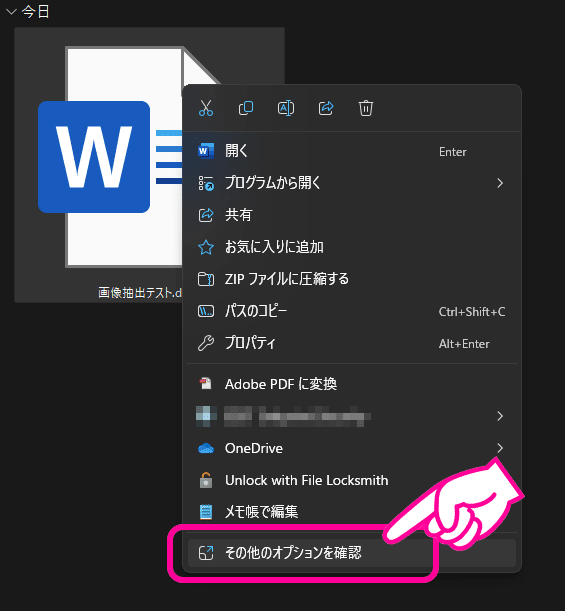
Task: Click the Word icon beside 開く
Action: tap(206, 151)
